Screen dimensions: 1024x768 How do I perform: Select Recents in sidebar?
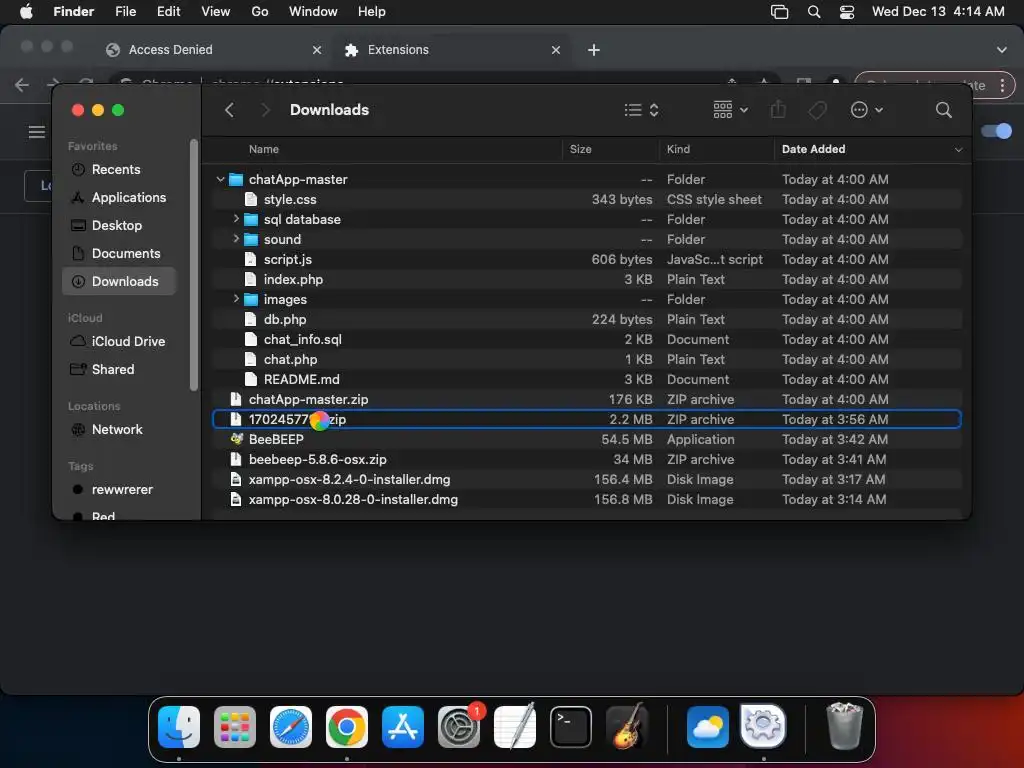120,169
